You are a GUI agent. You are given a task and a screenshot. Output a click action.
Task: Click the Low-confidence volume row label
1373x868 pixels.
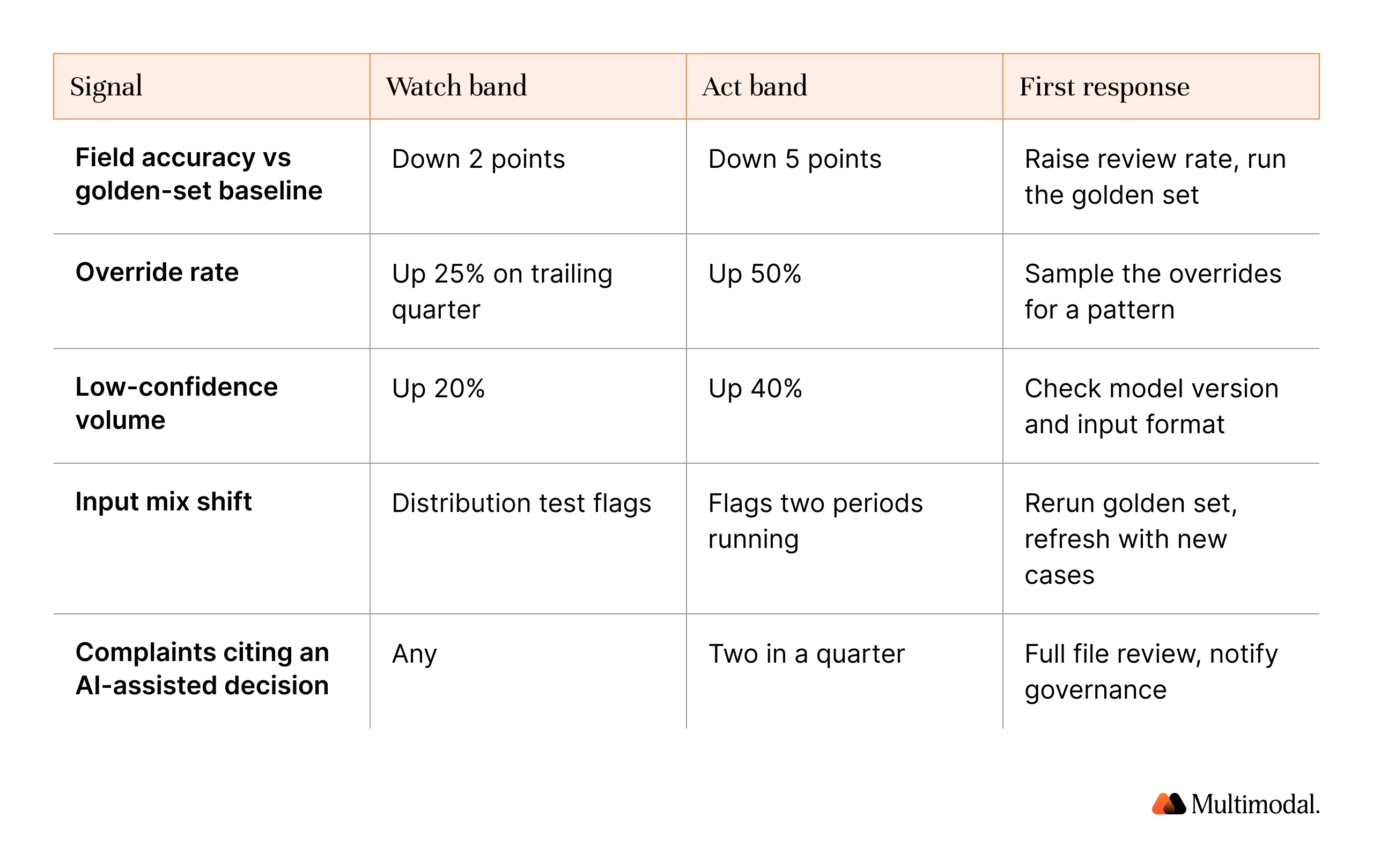[x=176, y=403]
